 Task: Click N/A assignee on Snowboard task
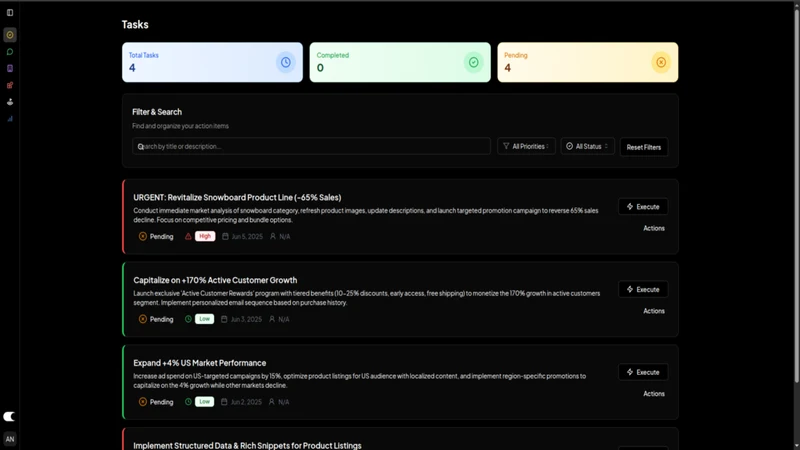(x=285, y=237)
